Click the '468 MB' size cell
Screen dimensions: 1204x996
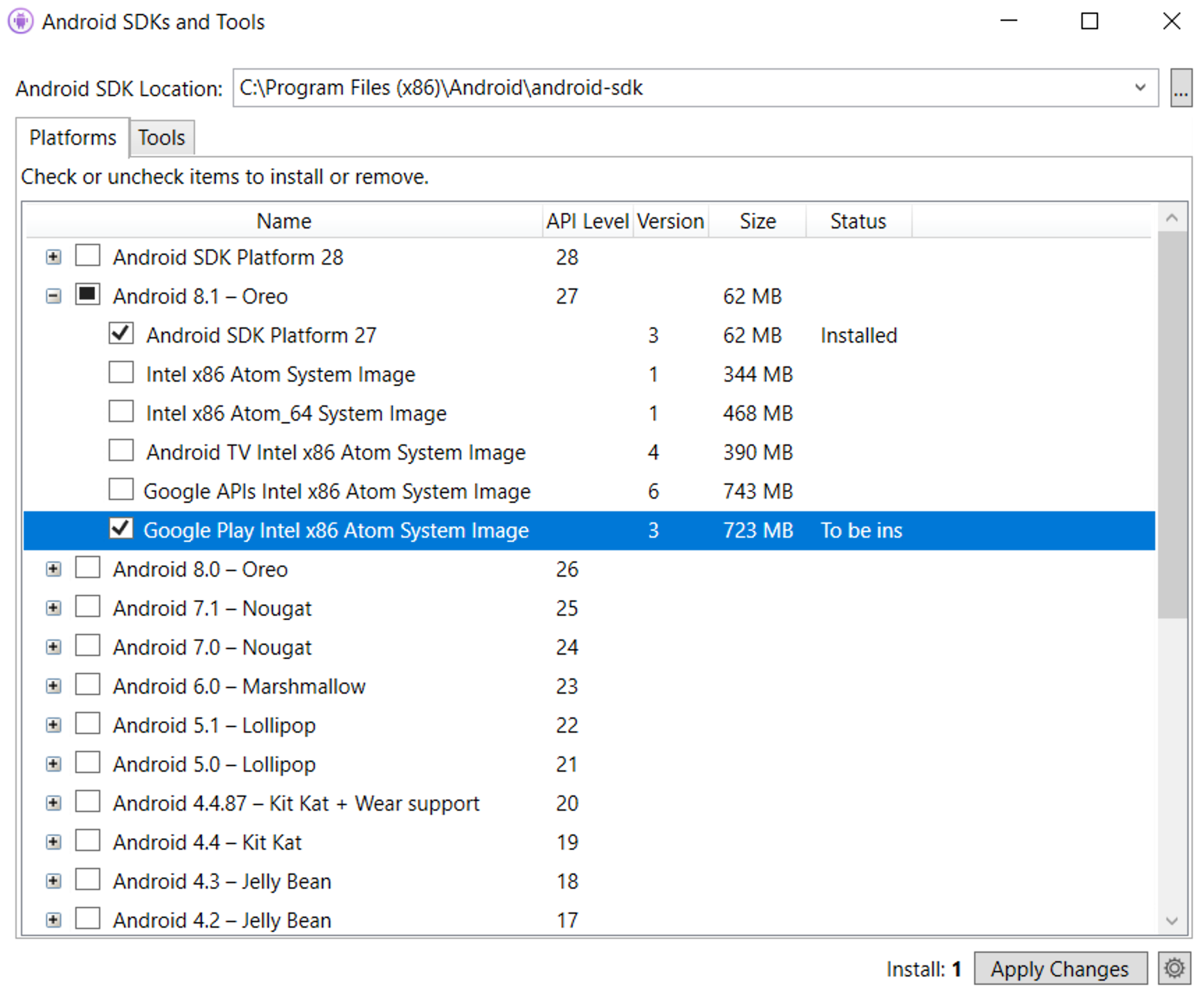point(758,413)
